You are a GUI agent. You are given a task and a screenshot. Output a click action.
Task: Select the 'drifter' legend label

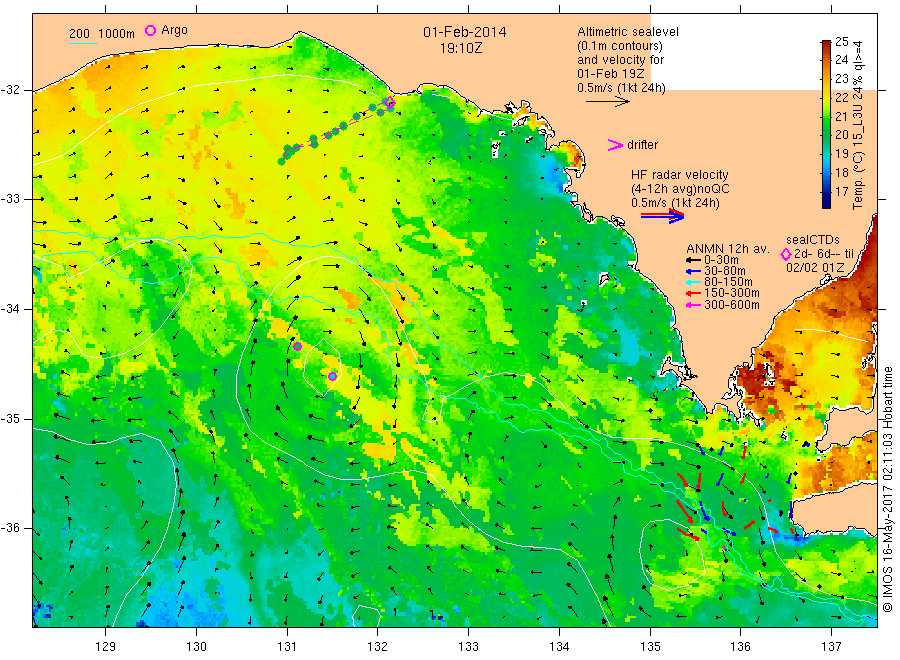[642, 145]
